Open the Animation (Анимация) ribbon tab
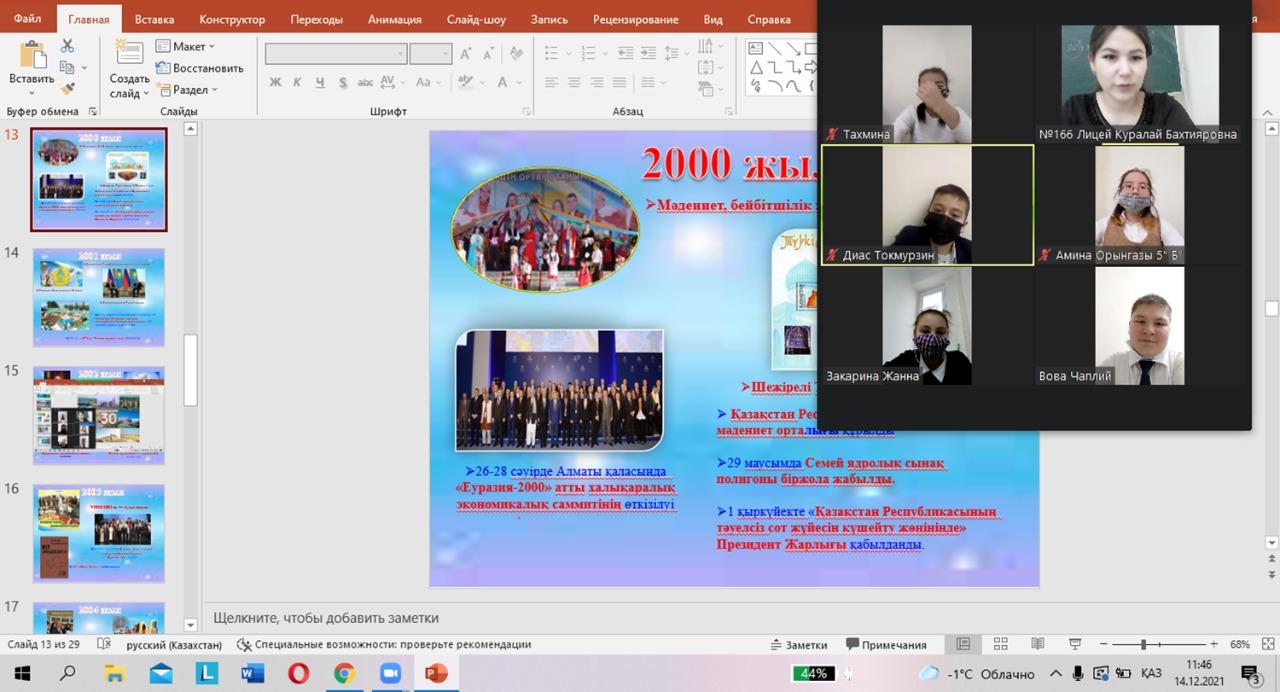 click(394, 19)
